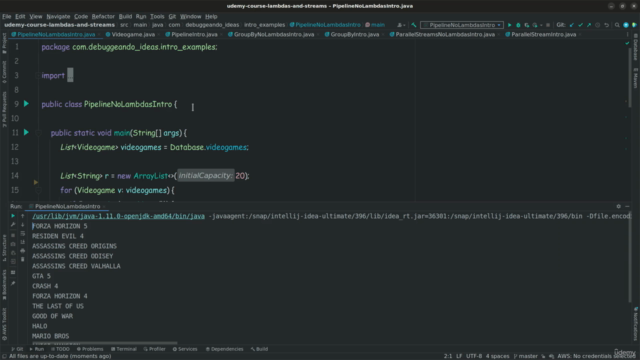Switch to PipelineIntro.java tab

tap(191, 34)
